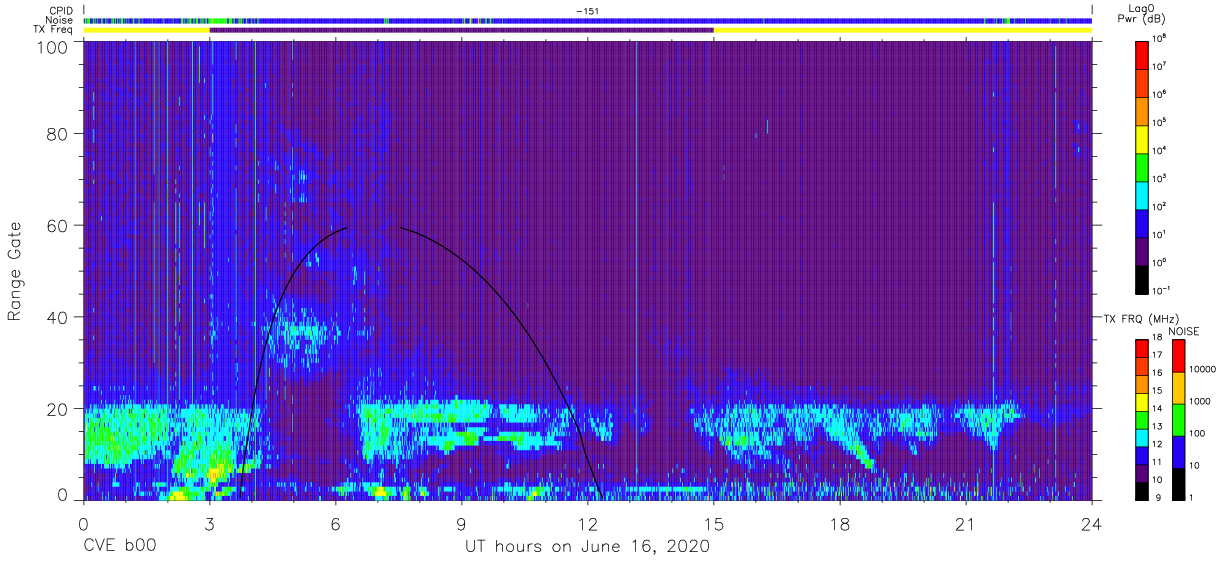Click the 'TX Freq' row label
The height and width of the screenshot is (567, 1228).
[55, 30]
